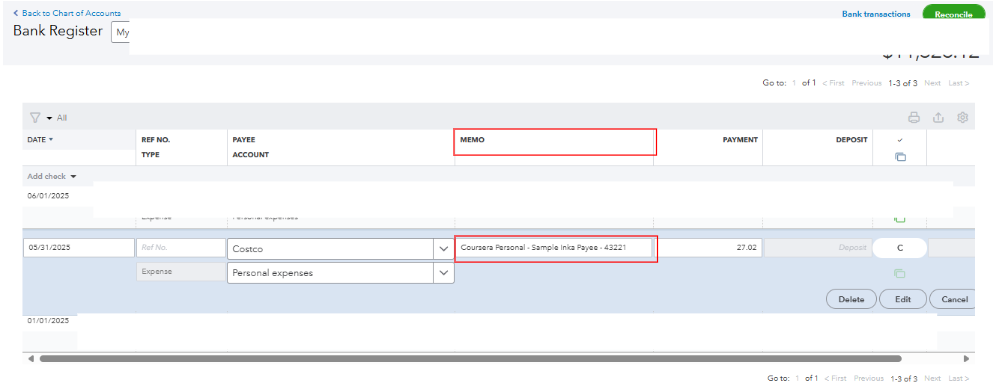Click the Ref No. input field

tap(180, 248)
